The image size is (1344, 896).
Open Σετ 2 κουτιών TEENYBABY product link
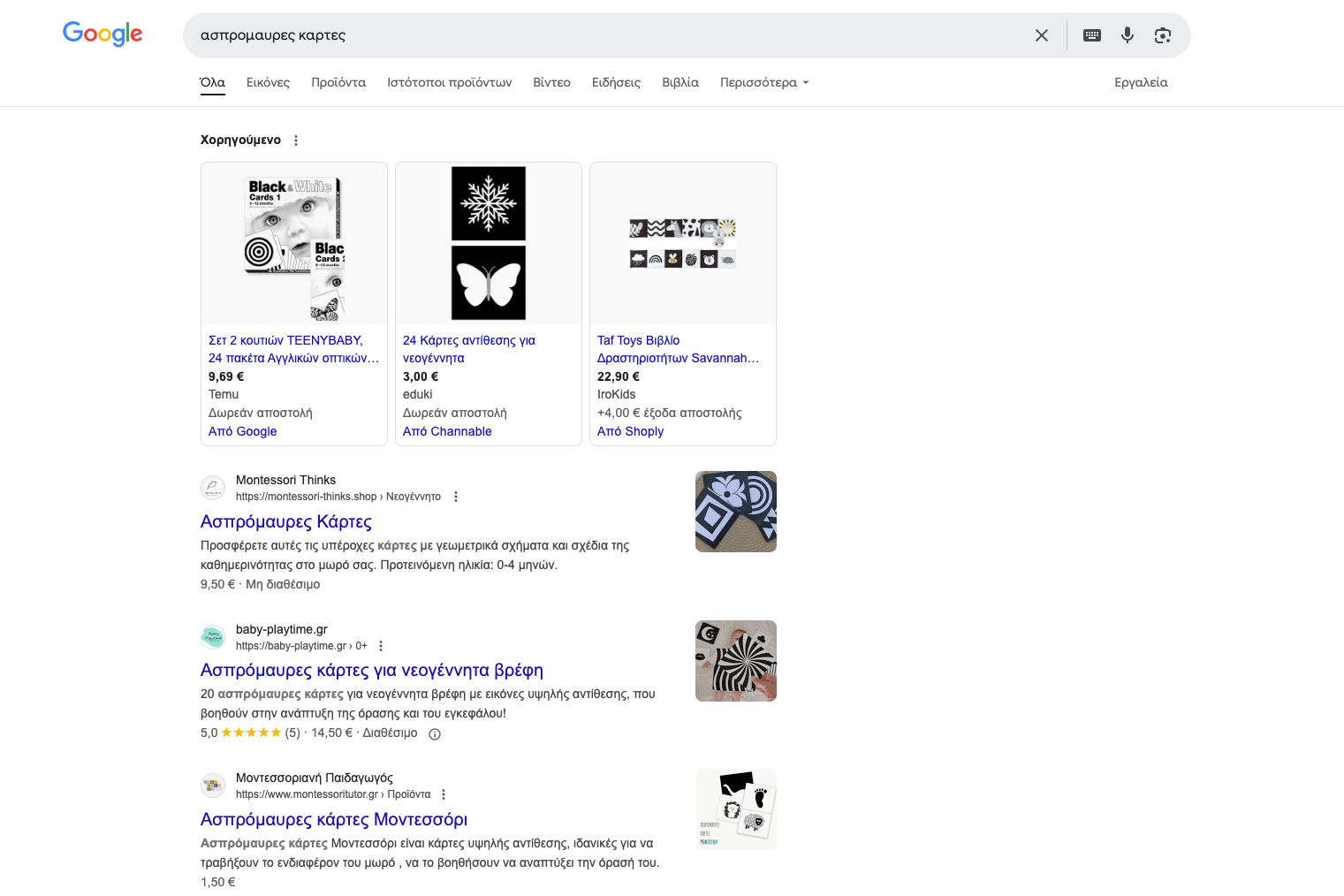pos(293,349)
